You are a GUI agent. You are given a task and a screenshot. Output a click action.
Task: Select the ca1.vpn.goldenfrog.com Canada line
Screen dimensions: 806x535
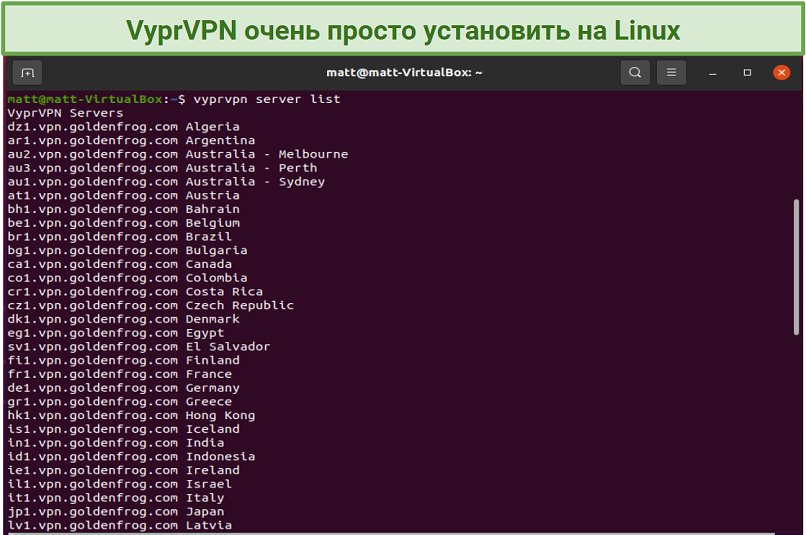point(119,264)
